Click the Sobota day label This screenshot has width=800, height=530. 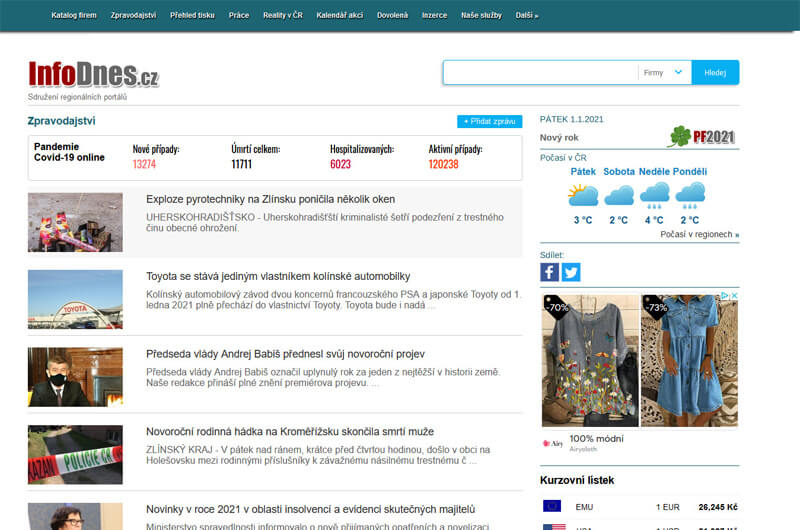pyautogui.click(x=619, y=172)
